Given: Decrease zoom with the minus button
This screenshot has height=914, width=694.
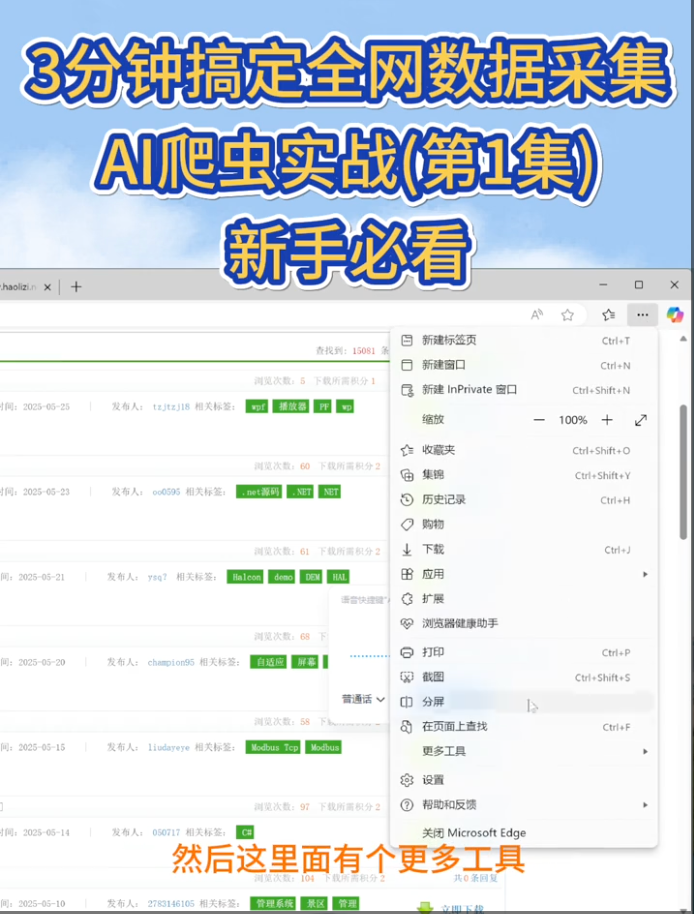Looking at the screenshot, I should (539, 420).
